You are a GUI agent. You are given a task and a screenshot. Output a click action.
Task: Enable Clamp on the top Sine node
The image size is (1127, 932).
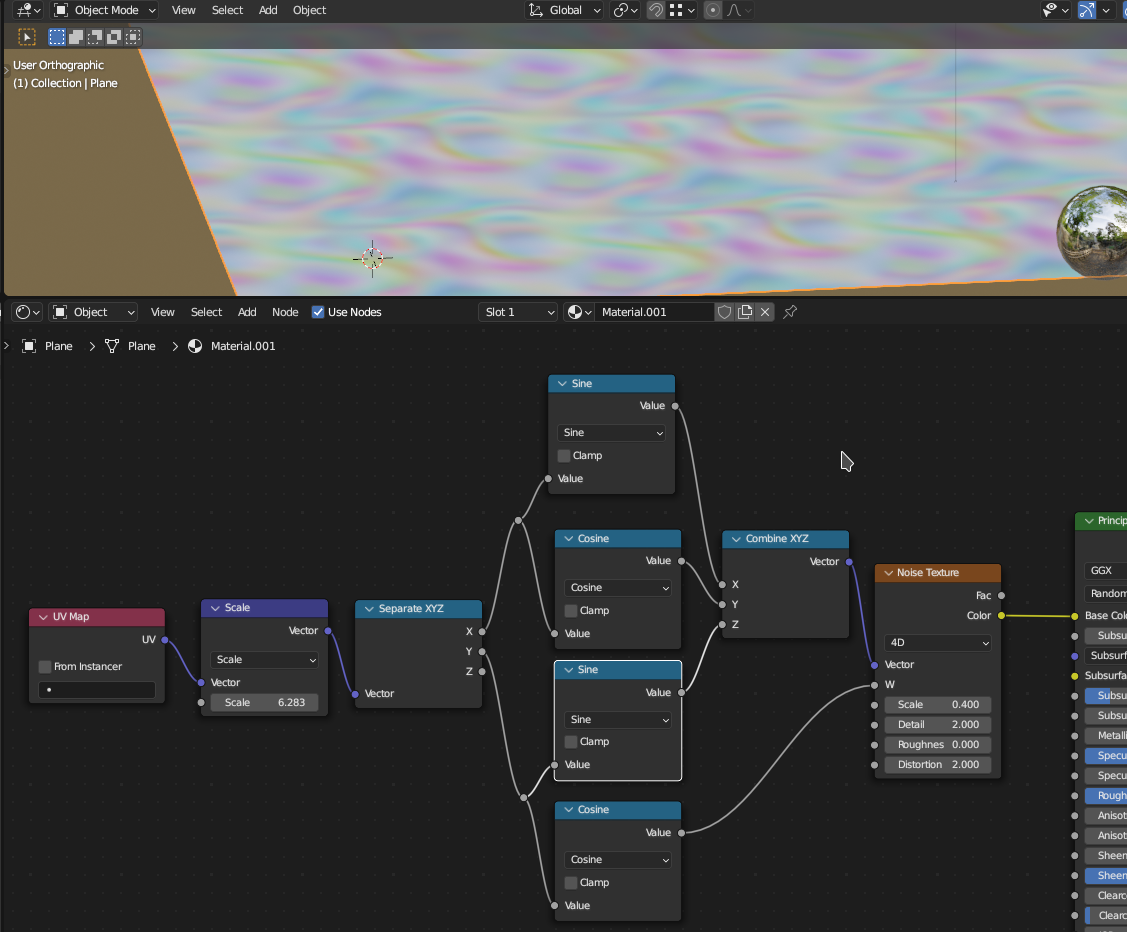click(564, 456)
